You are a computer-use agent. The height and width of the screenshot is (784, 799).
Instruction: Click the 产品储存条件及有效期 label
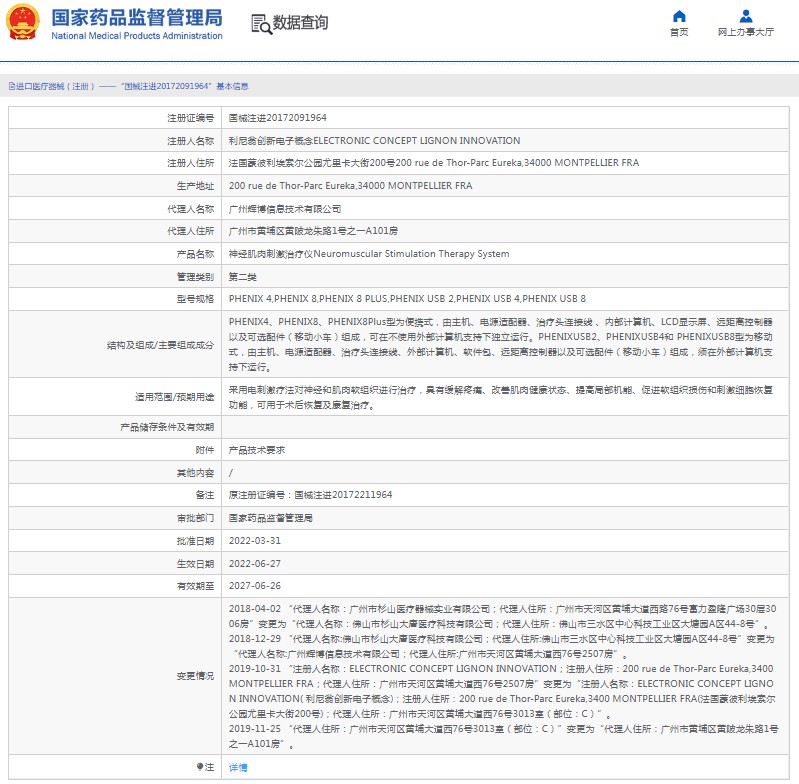(x=167, y=427)
